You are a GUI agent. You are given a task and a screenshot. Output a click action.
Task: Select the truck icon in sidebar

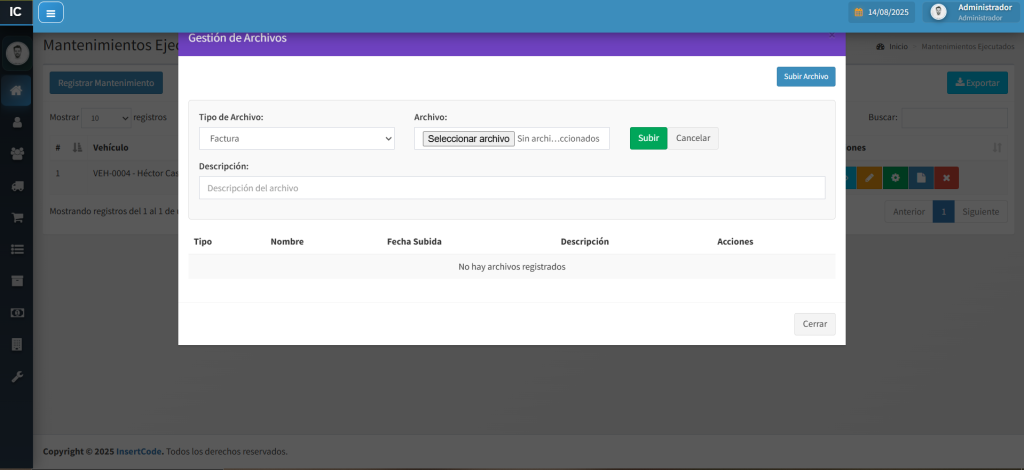click(x=16, y=185)
